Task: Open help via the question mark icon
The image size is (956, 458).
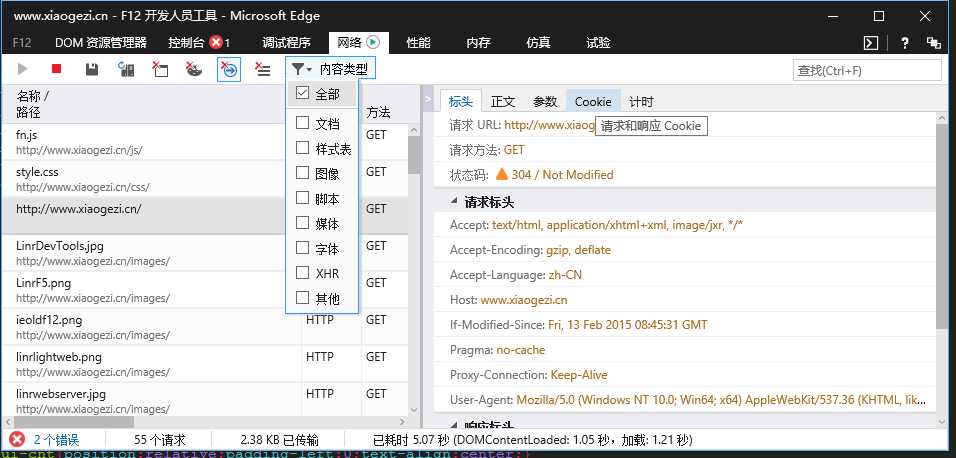Action: [905, 43]
